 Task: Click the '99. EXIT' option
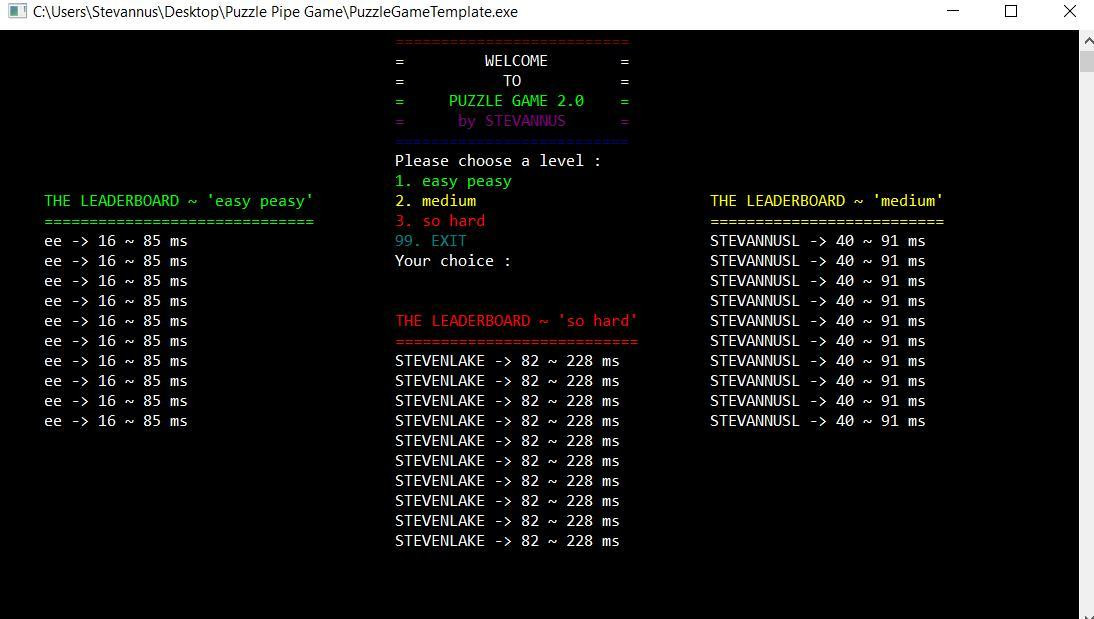click(430, 241)
